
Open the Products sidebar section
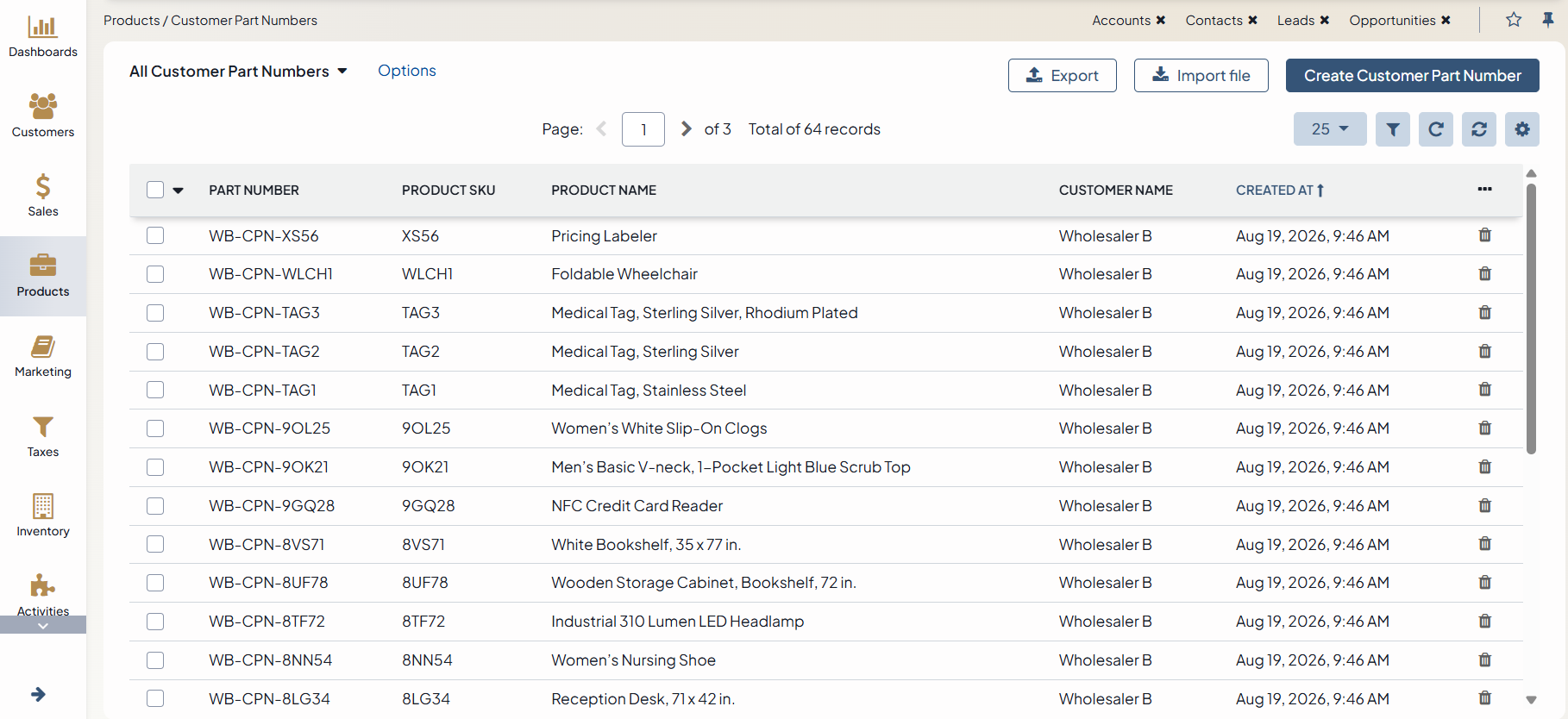(x=43, y=276)
